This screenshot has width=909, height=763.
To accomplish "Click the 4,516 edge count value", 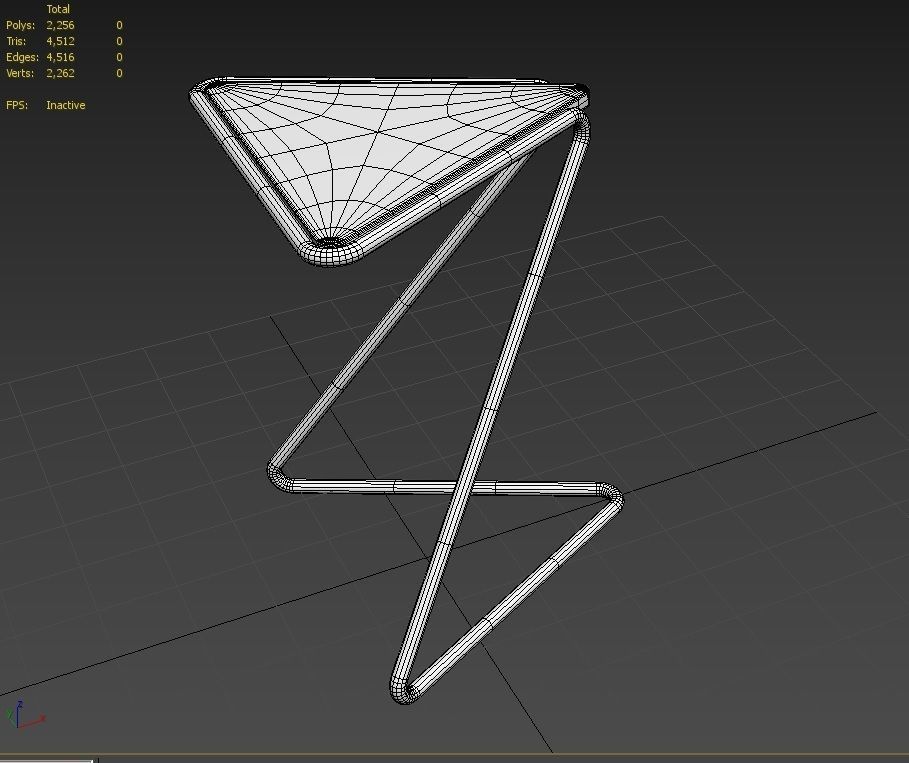I will point(60,57).
